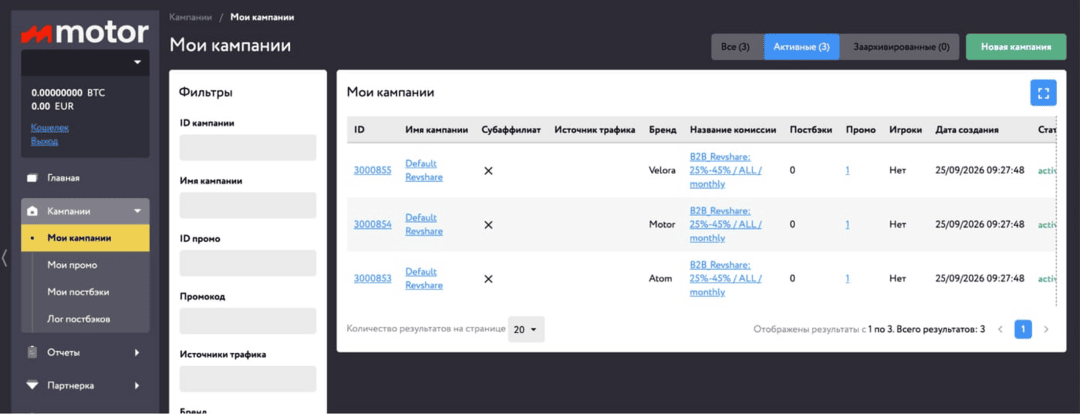Focus the Промокод filter field

pos(247,321)
